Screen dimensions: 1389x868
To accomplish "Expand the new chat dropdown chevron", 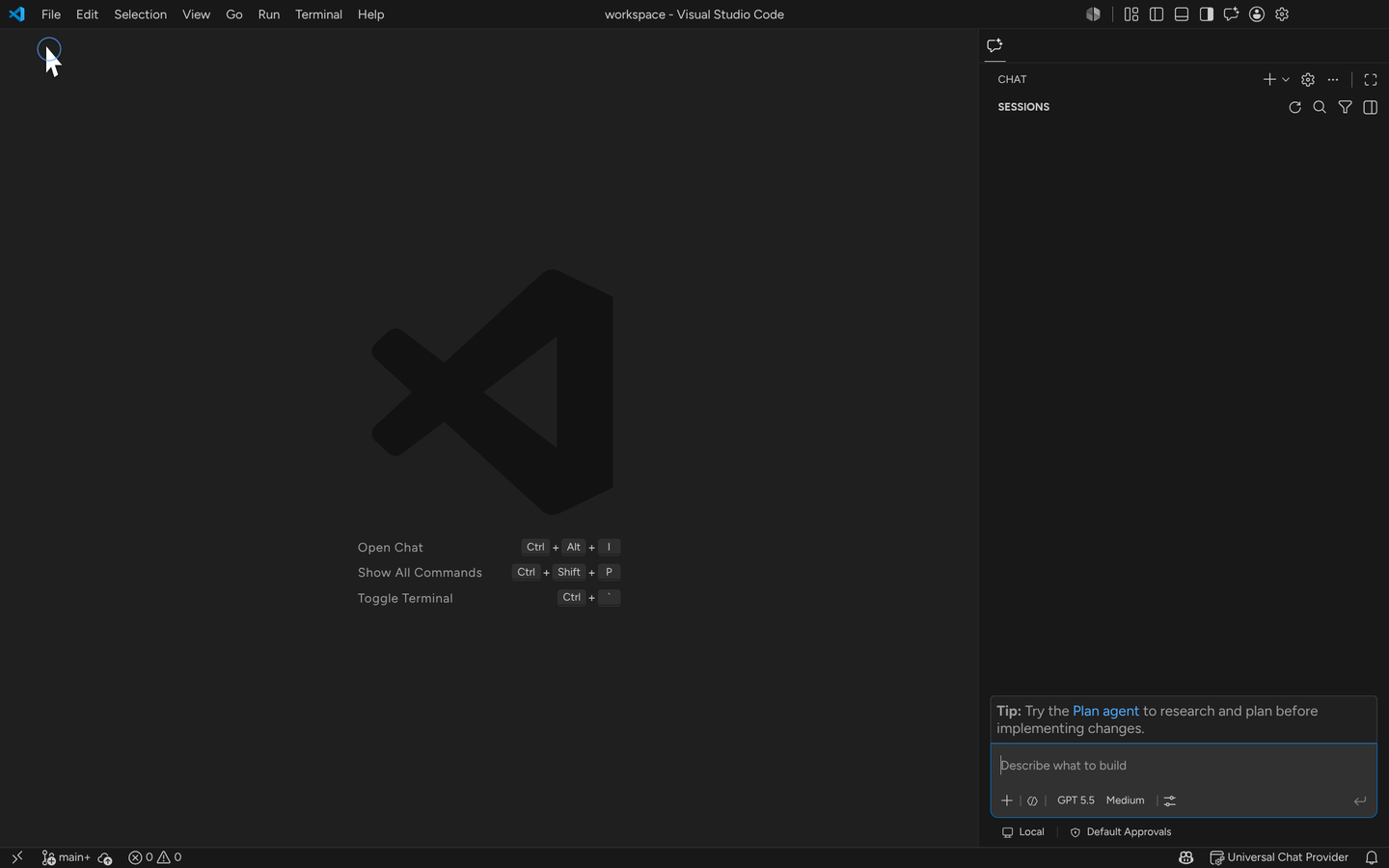I will 1286,79.
